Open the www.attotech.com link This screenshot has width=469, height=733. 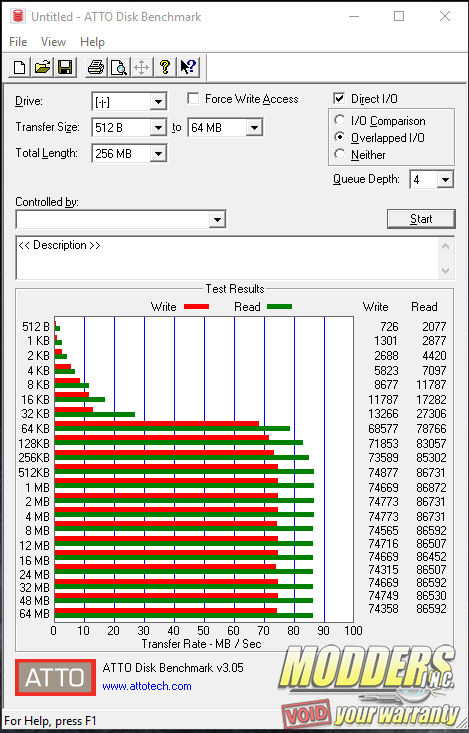pos(147,686)
